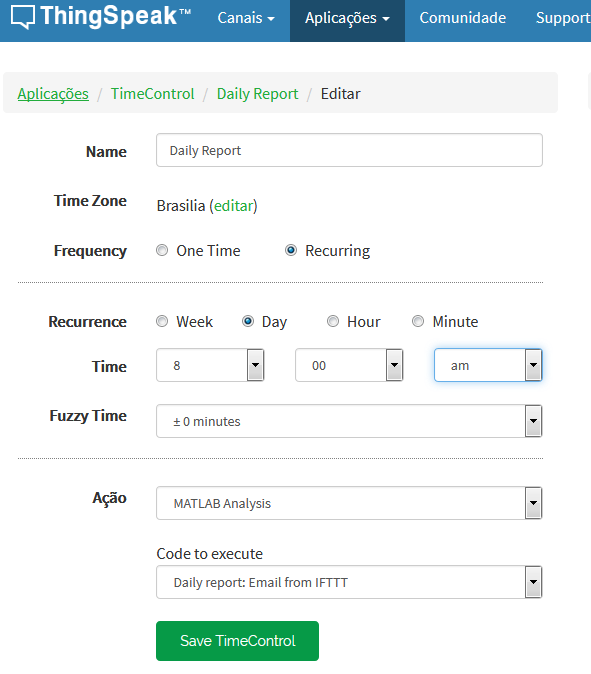Choose Hour recurrence
This screenshot has height=674, width=591.
click(333, 321)
